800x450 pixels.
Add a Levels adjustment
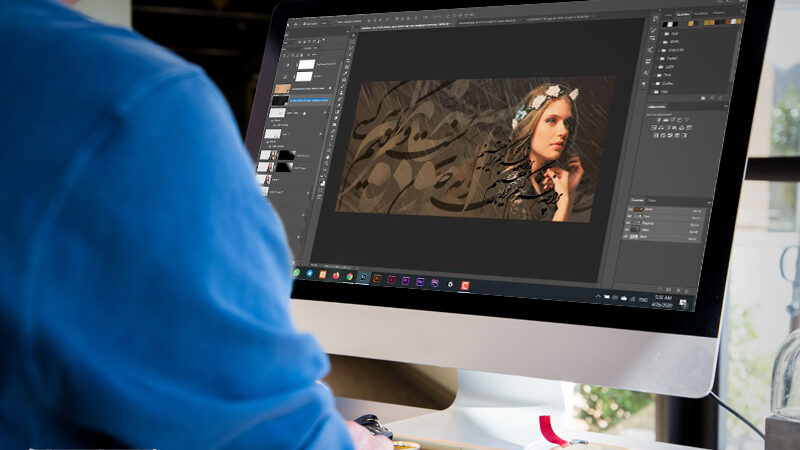666,119
